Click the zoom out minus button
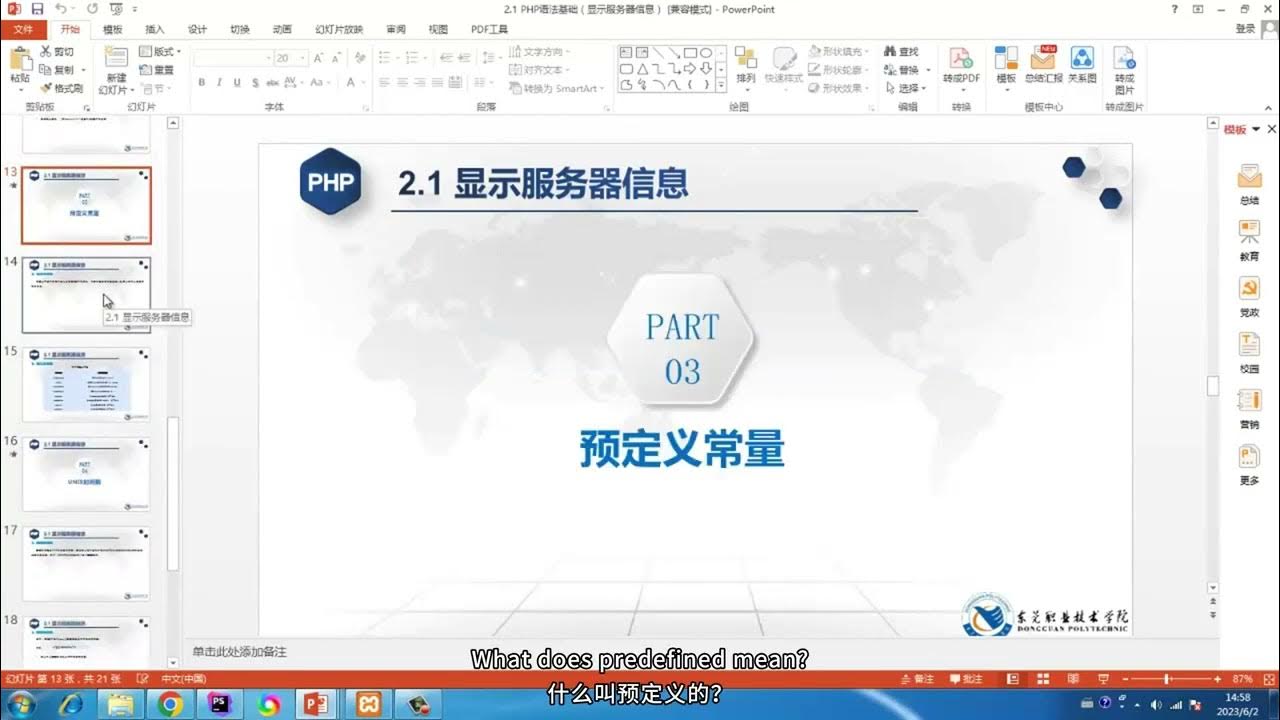1280x720 pixels. tap(1123, 679)
